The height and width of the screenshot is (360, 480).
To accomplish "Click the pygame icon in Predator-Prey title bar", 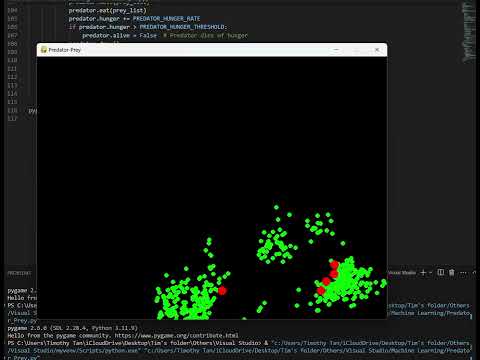I will click(44, 50).
